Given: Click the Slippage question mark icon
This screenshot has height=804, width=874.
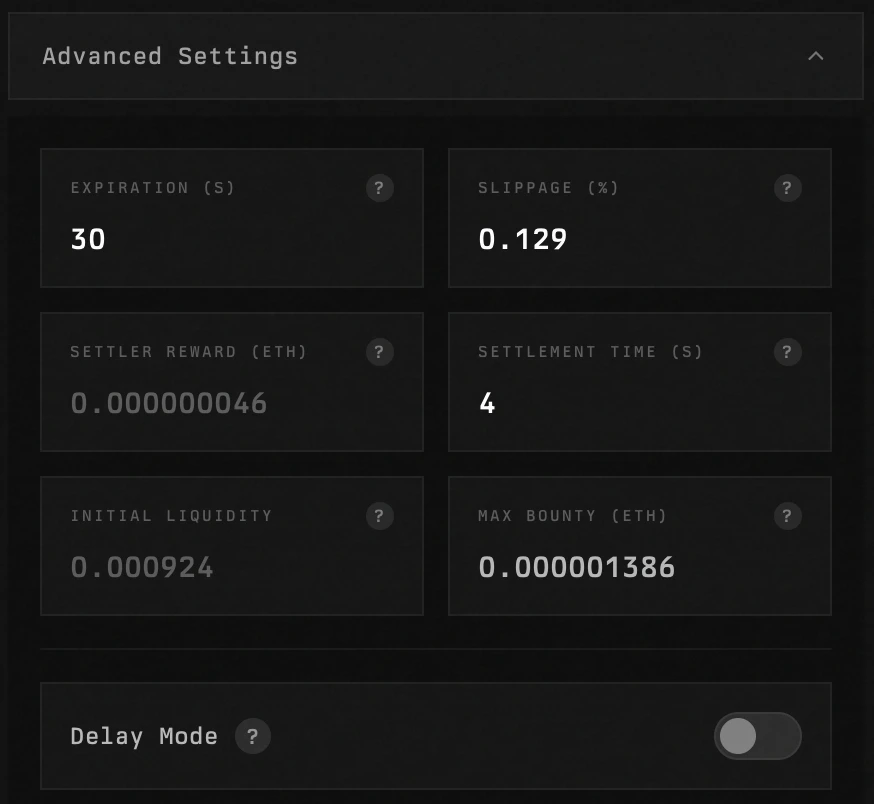Looking at the screenshot, I should (x=787, y=188).
